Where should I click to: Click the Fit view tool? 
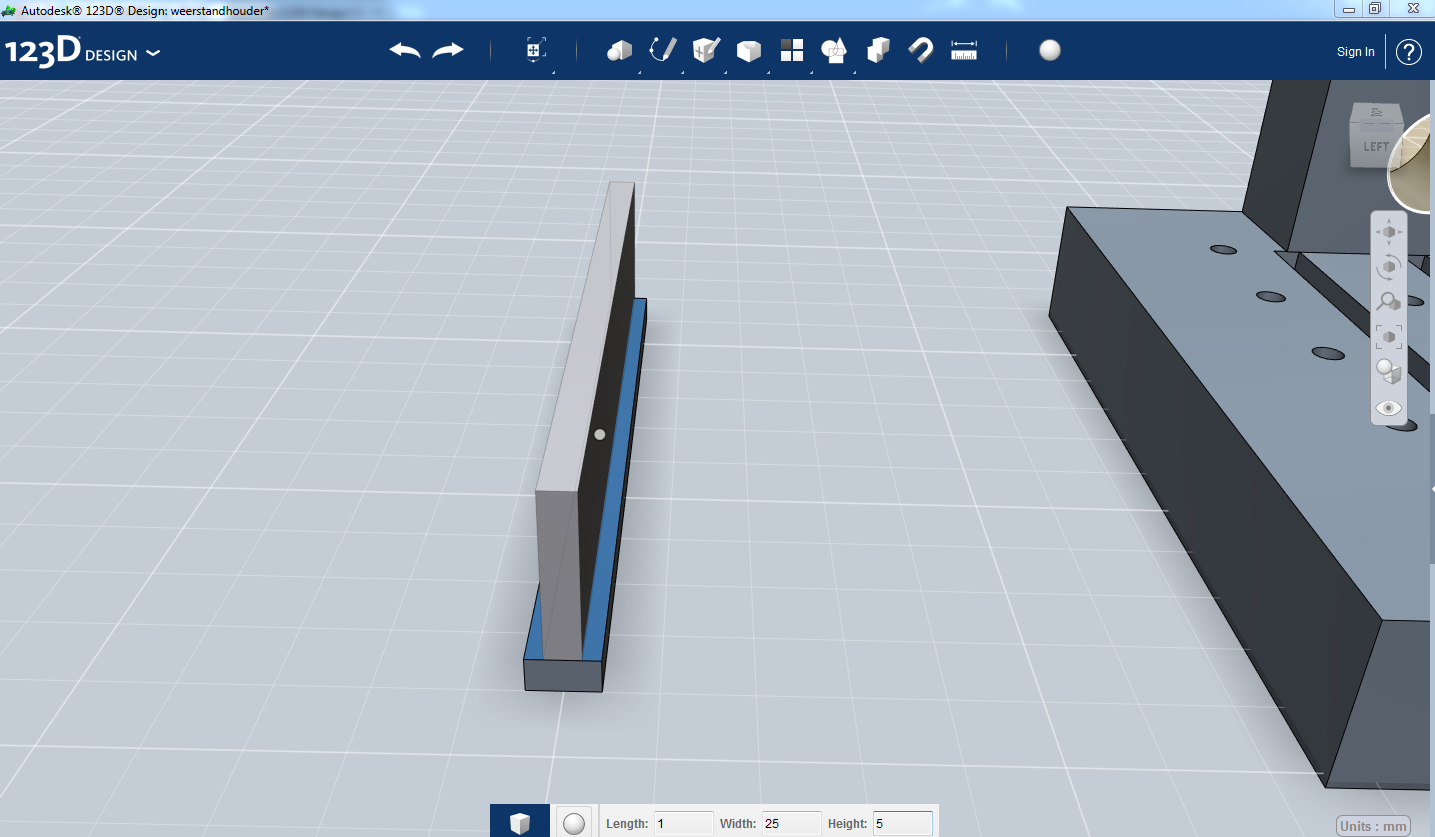(1389, 337)
